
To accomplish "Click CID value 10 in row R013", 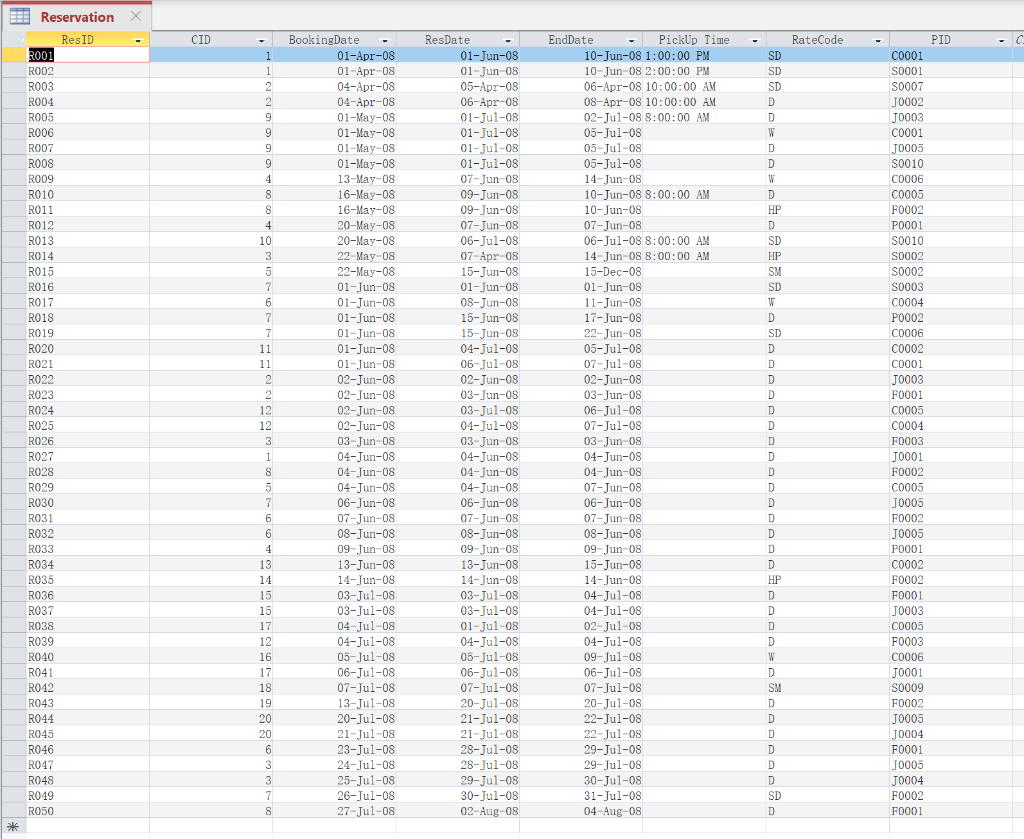I will [x=211, y=241].
